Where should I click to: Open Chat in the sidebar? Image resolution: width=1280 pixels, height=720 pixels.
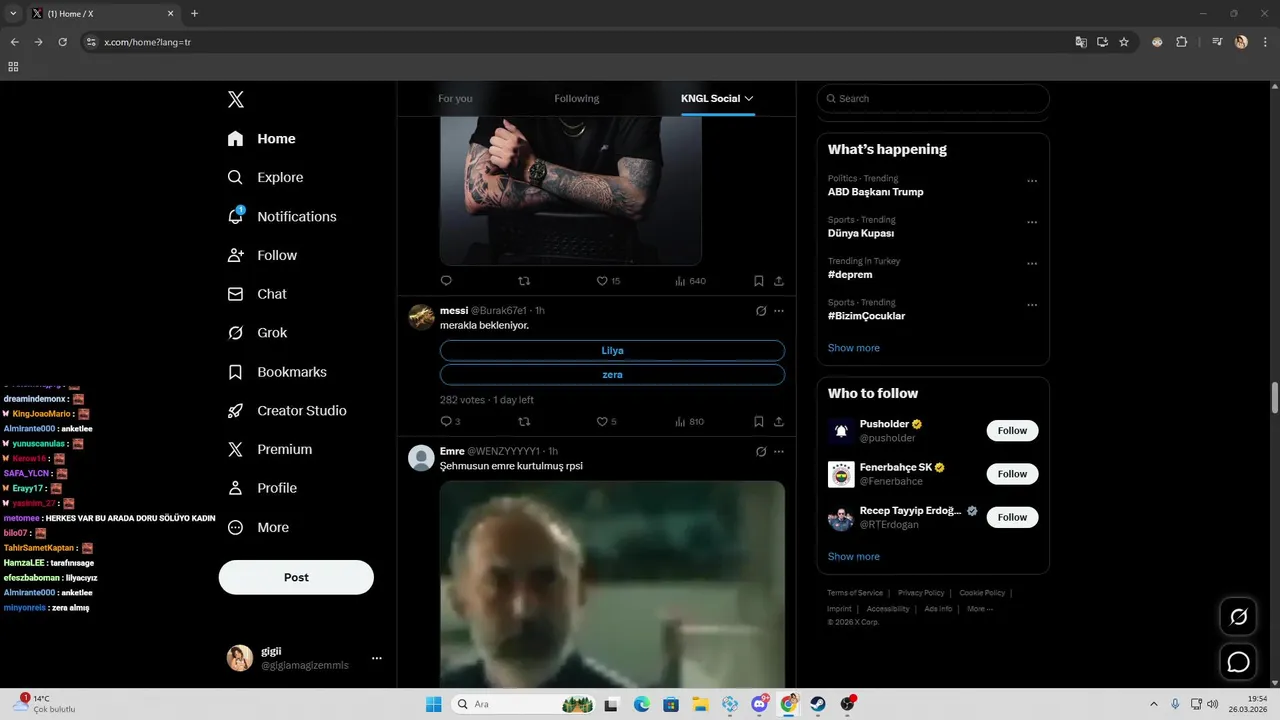point(257,294)
